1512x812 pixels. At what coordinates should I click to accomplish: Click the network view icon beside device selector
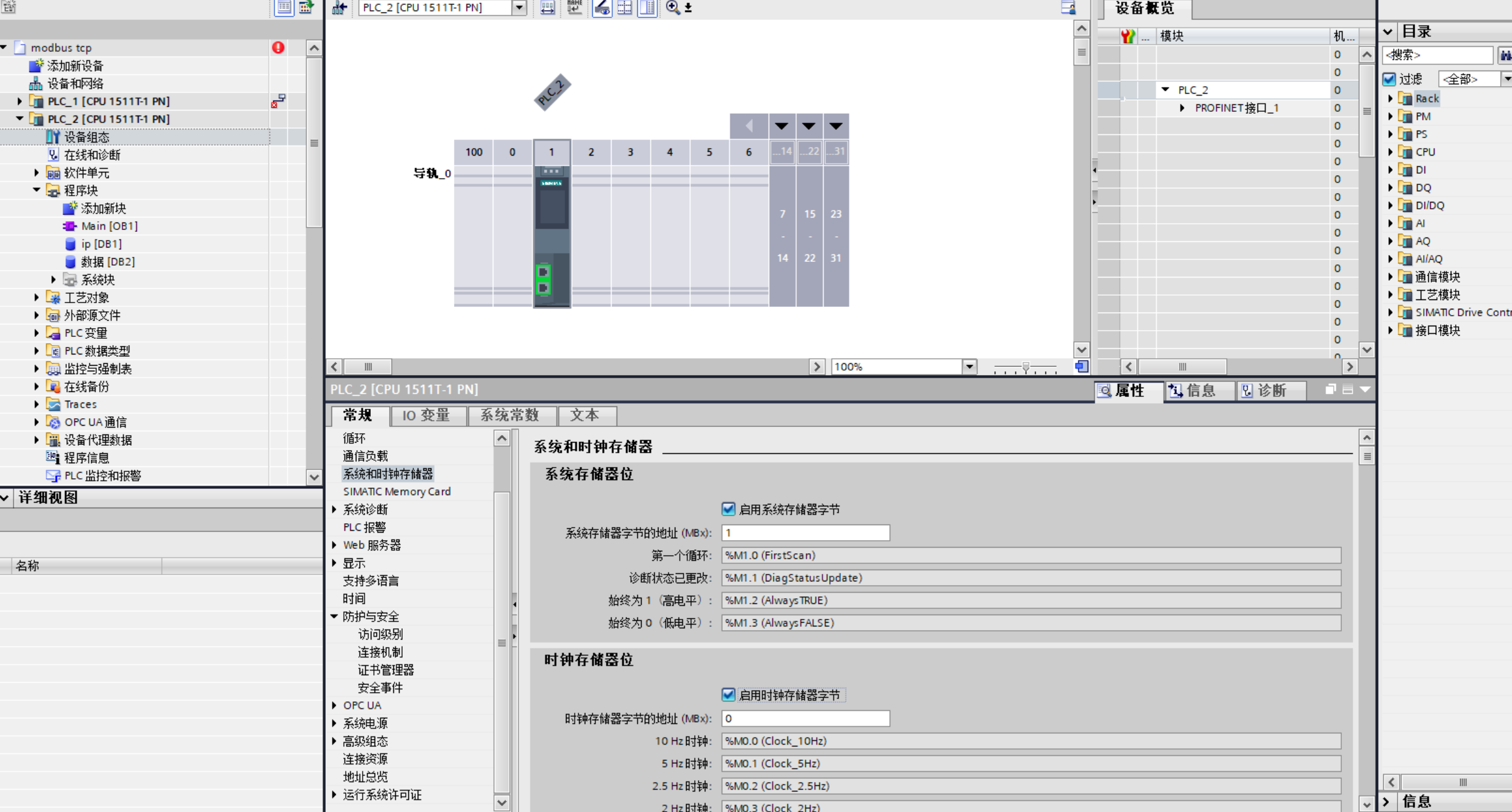point(340,8)
